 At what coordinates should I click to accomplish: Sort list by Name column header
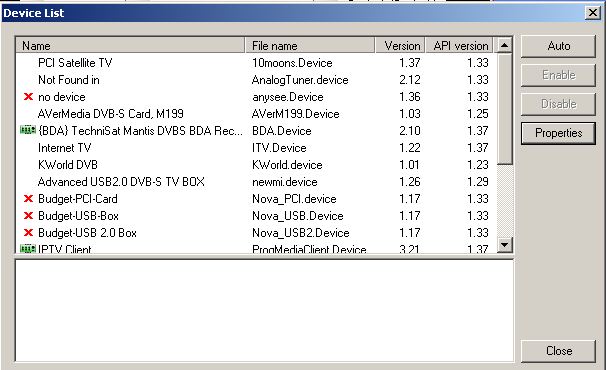(x=130, y=46)
